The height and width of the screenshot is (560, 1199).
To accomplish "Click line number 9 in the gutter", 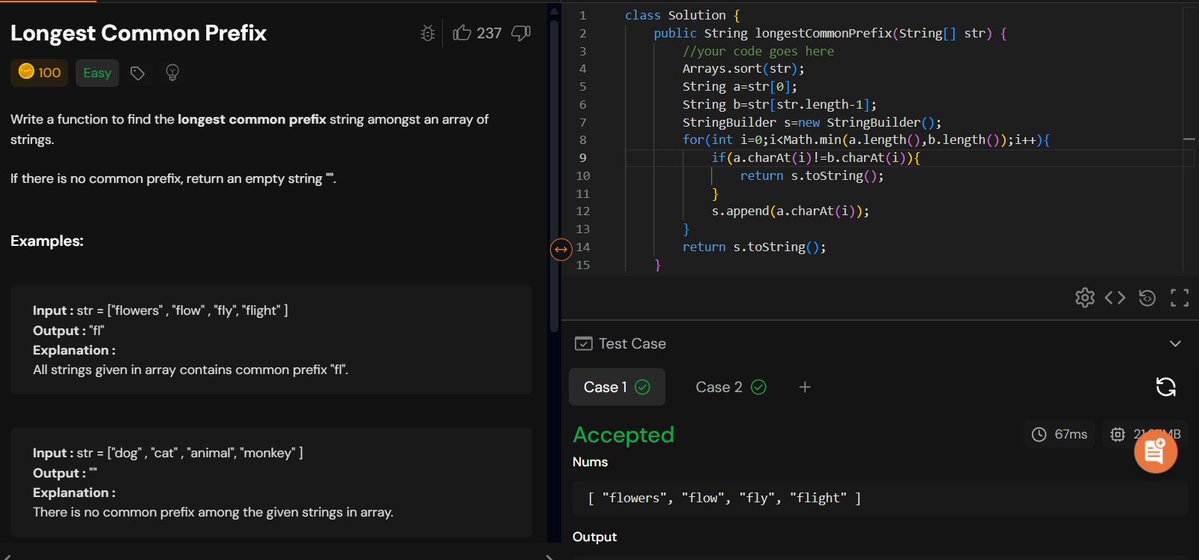I will 583,158.
